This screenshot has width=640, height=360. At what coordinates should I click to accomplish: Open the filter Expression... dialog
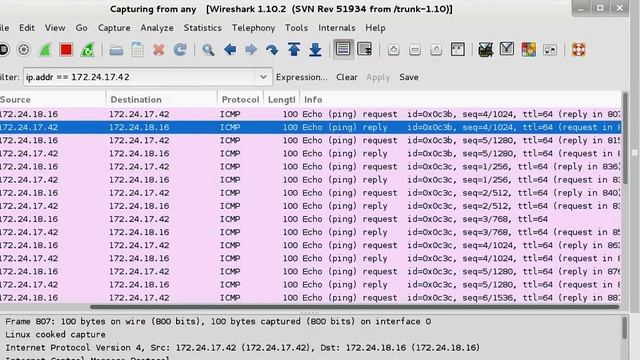pos(302,77)
